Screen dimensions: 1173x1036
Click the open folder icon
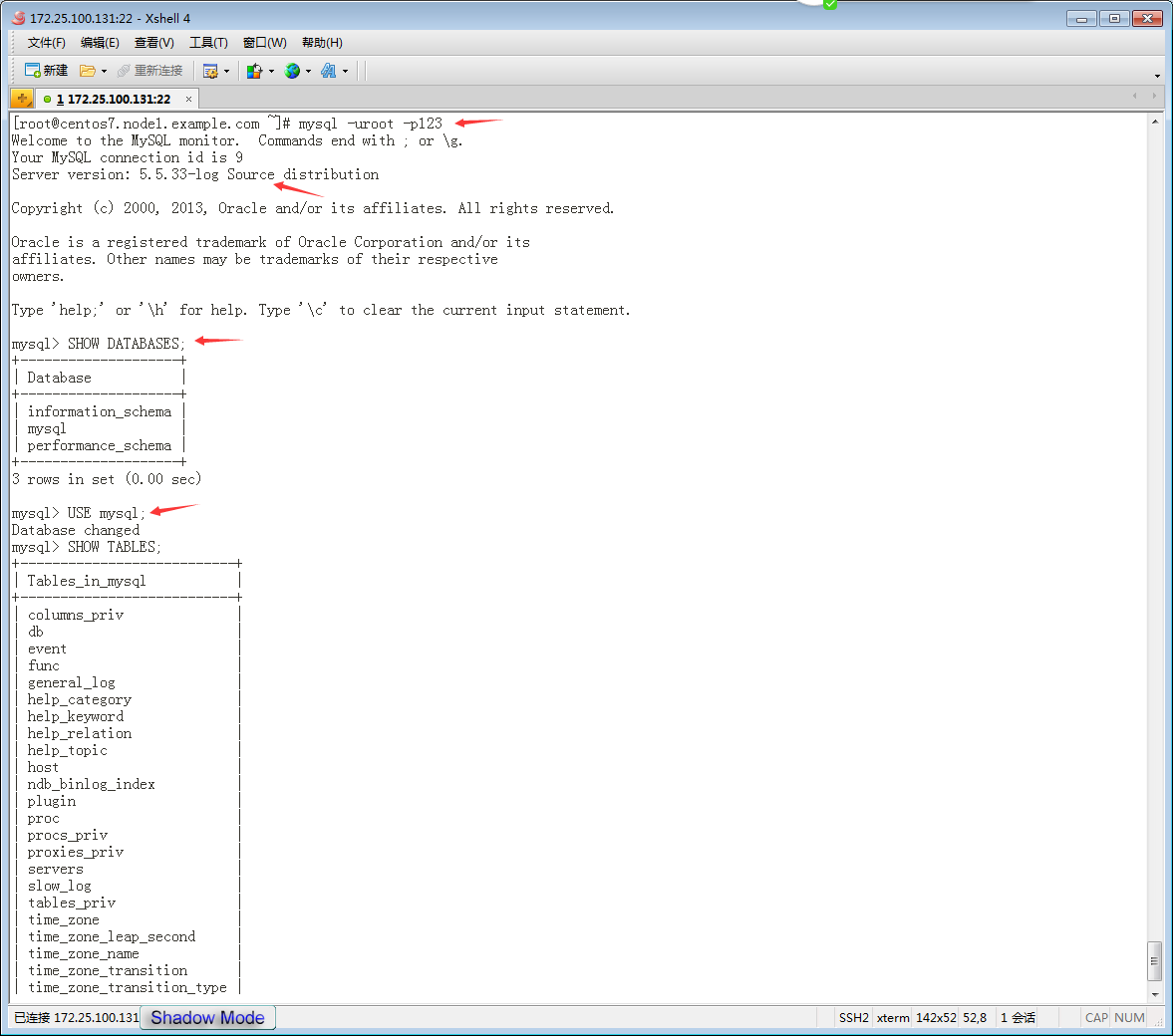pos(88,71)
